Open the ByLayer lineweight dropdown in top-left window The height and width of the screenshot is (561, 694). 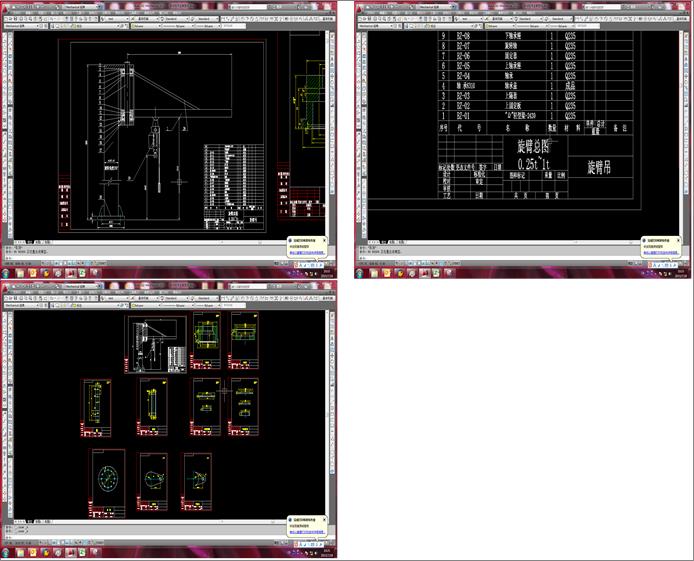[x=208, y=26]
